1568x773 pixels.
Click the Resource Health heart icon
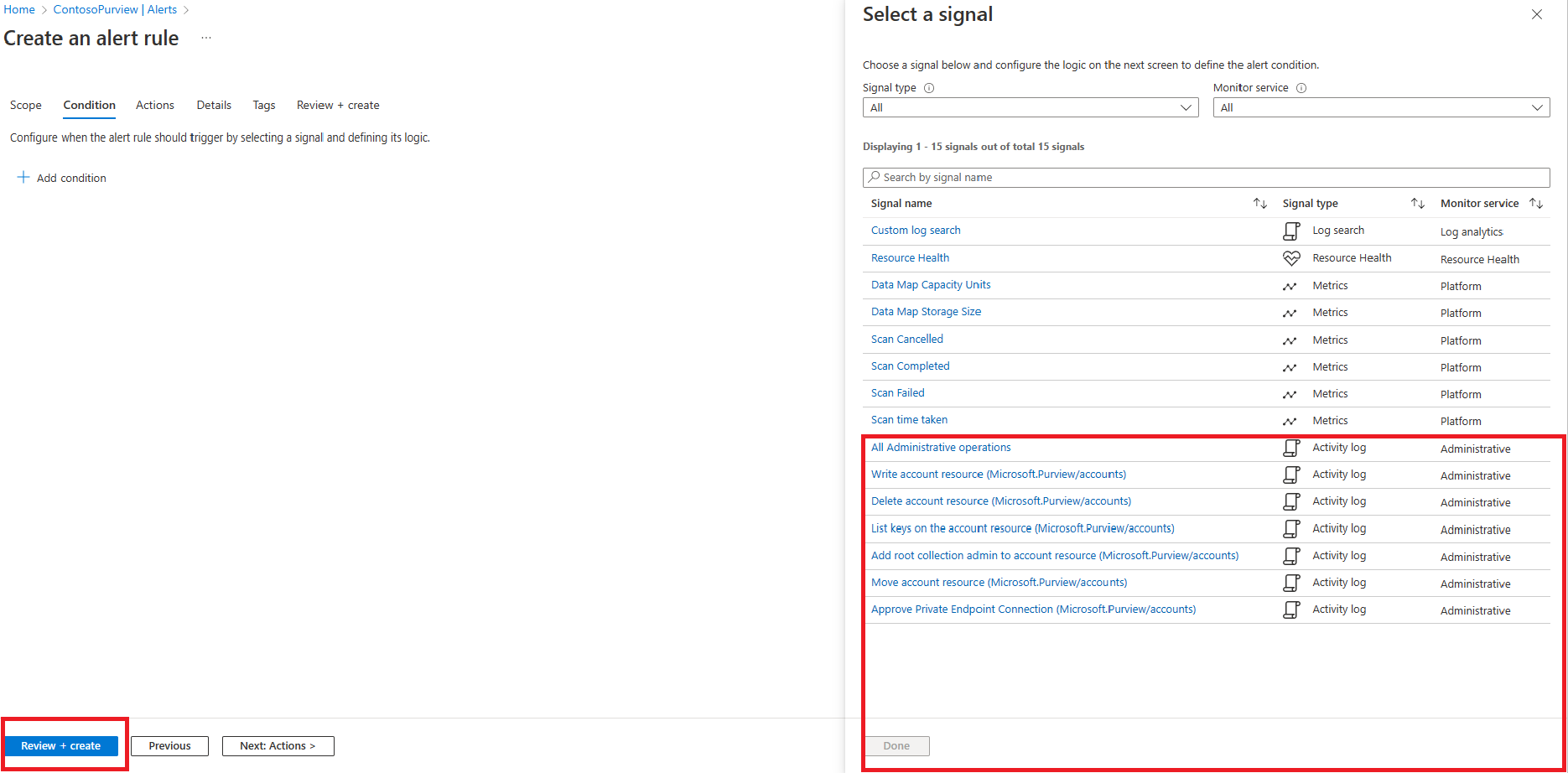pos(1291,258)
